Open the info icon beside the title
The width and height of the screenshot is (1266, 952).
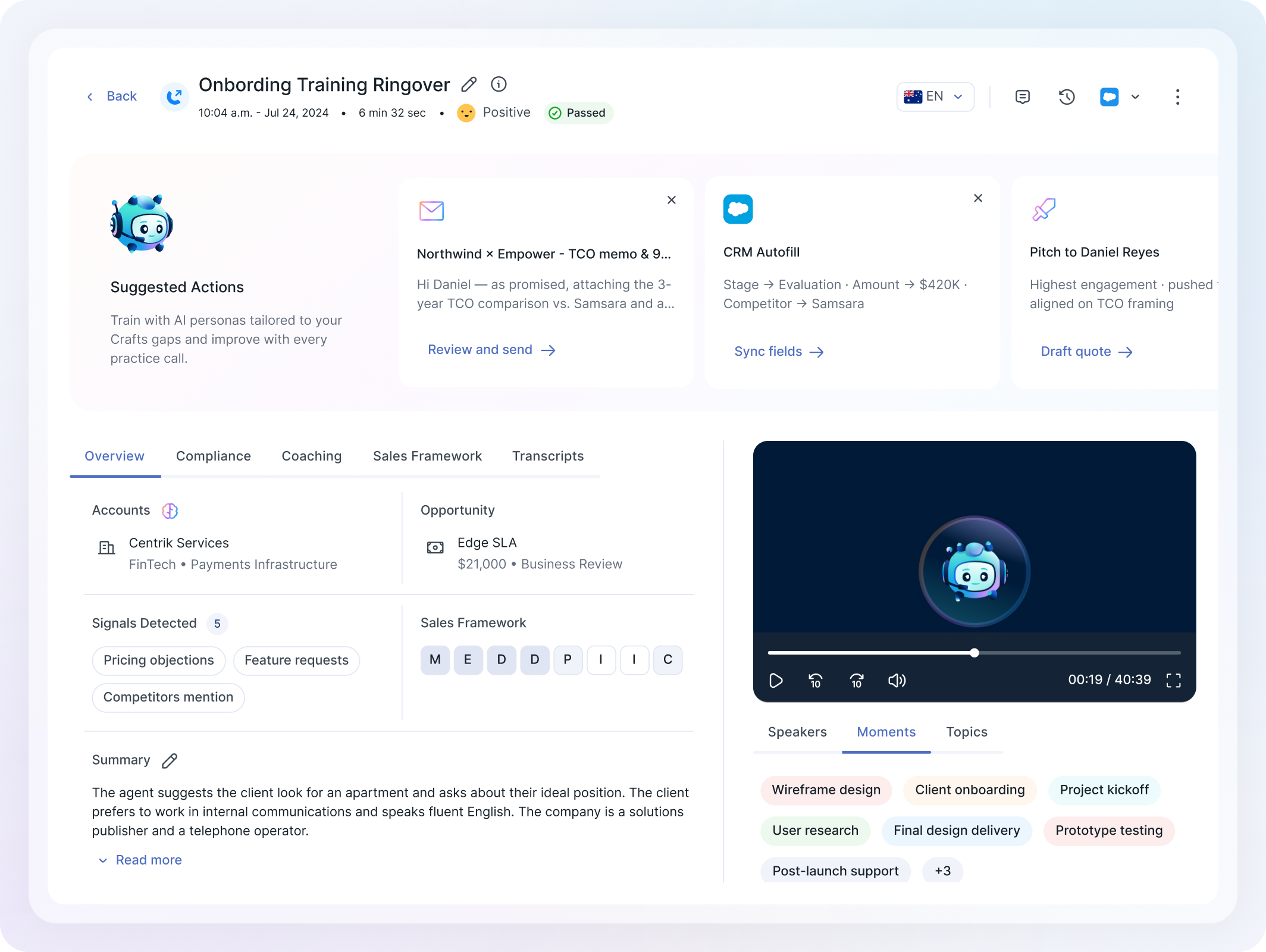point(499,84)
